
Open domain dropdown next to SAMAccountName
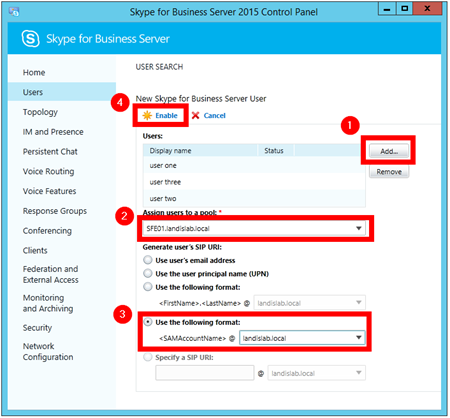pyautogui.click(x=302, y=338)
